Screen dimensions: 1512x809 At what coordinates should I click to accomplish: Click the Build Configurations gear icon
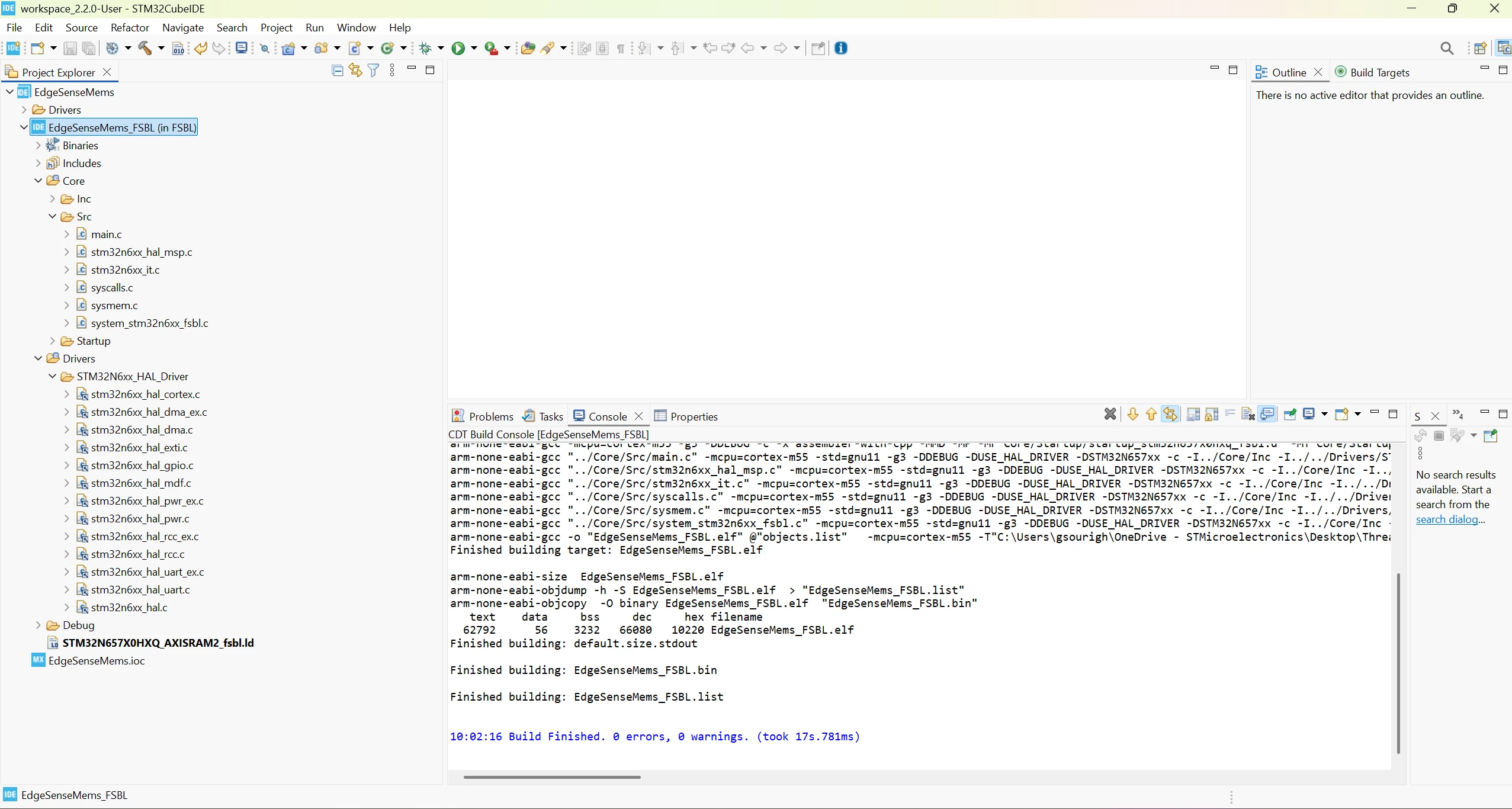(x=112, y=49)
